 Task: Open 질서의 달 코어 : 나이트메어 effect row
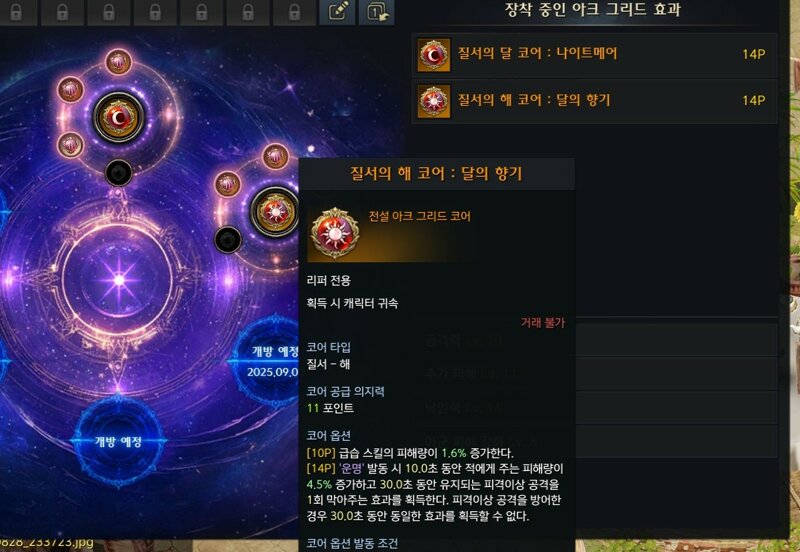594,55
